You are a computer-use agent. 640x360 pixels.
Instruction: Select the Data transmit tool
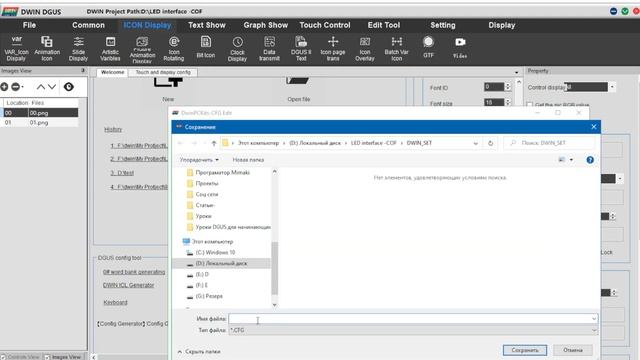(x=269, y=48)
